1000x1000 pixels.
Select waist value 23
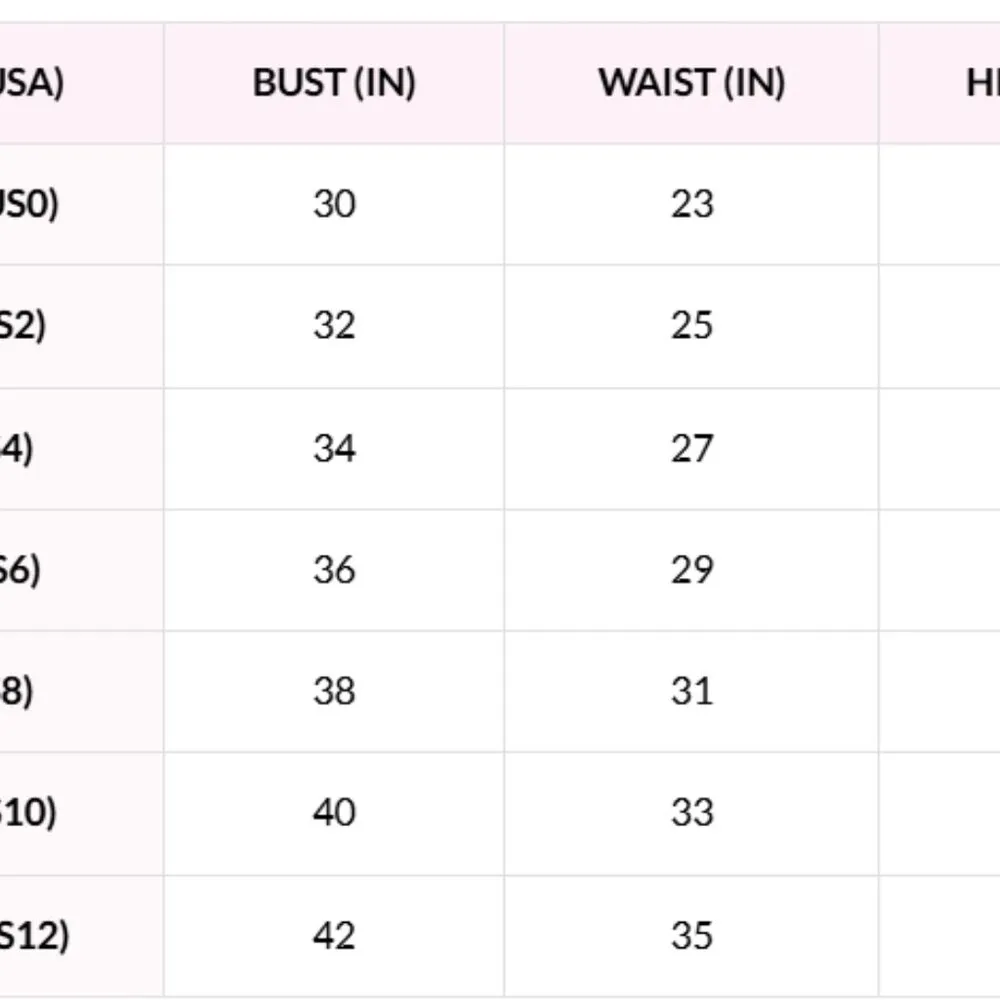[x=691, y=205]
